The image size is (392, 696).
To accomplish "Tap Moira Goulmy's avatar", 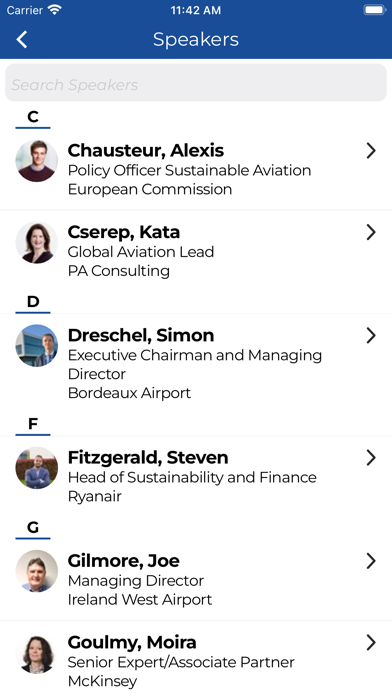I will coord(36,652).
